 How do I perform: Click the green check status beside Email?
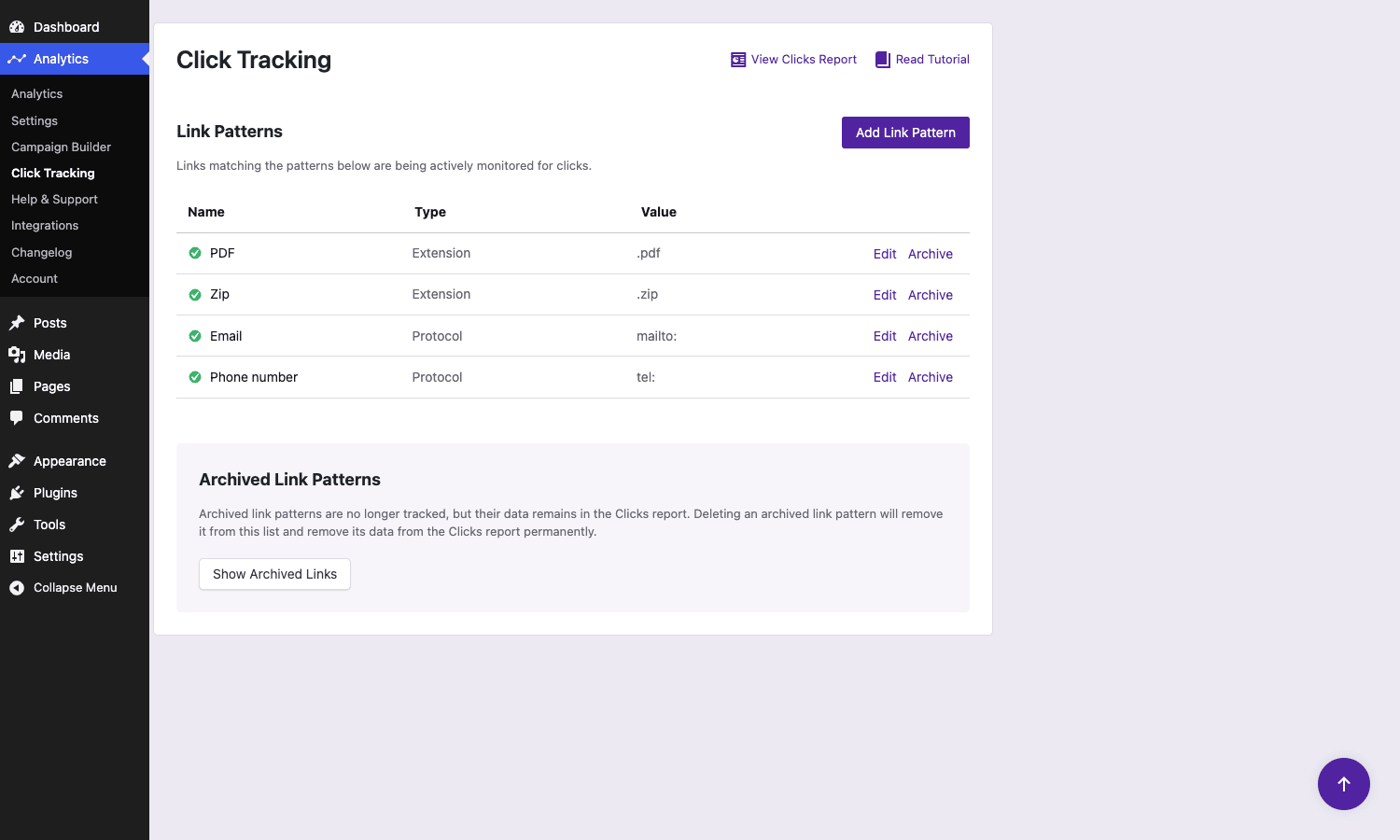195,336
